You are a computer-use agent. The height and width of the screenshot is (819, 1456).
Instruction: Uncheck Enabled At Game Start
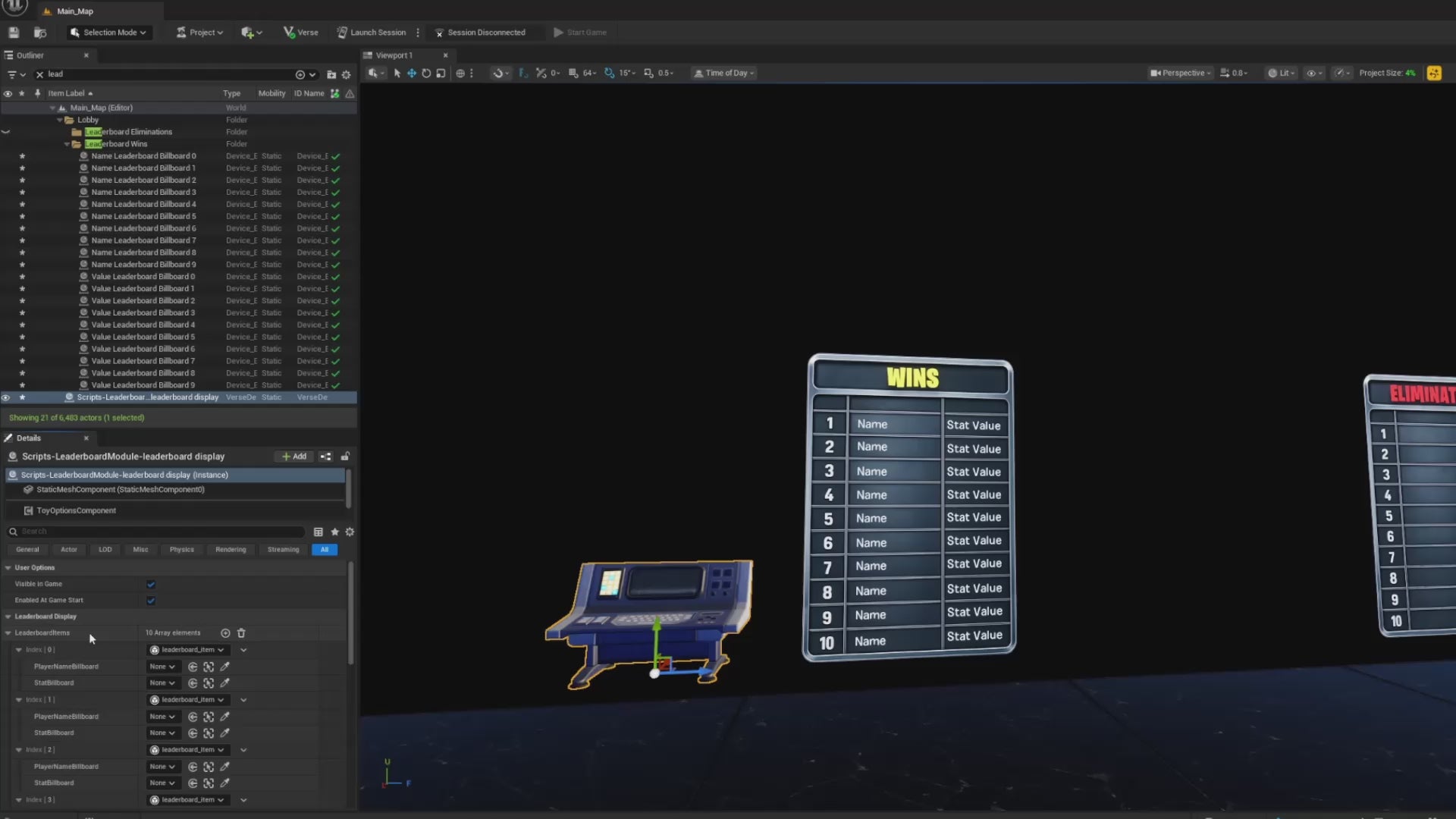[x=151, y=601]
